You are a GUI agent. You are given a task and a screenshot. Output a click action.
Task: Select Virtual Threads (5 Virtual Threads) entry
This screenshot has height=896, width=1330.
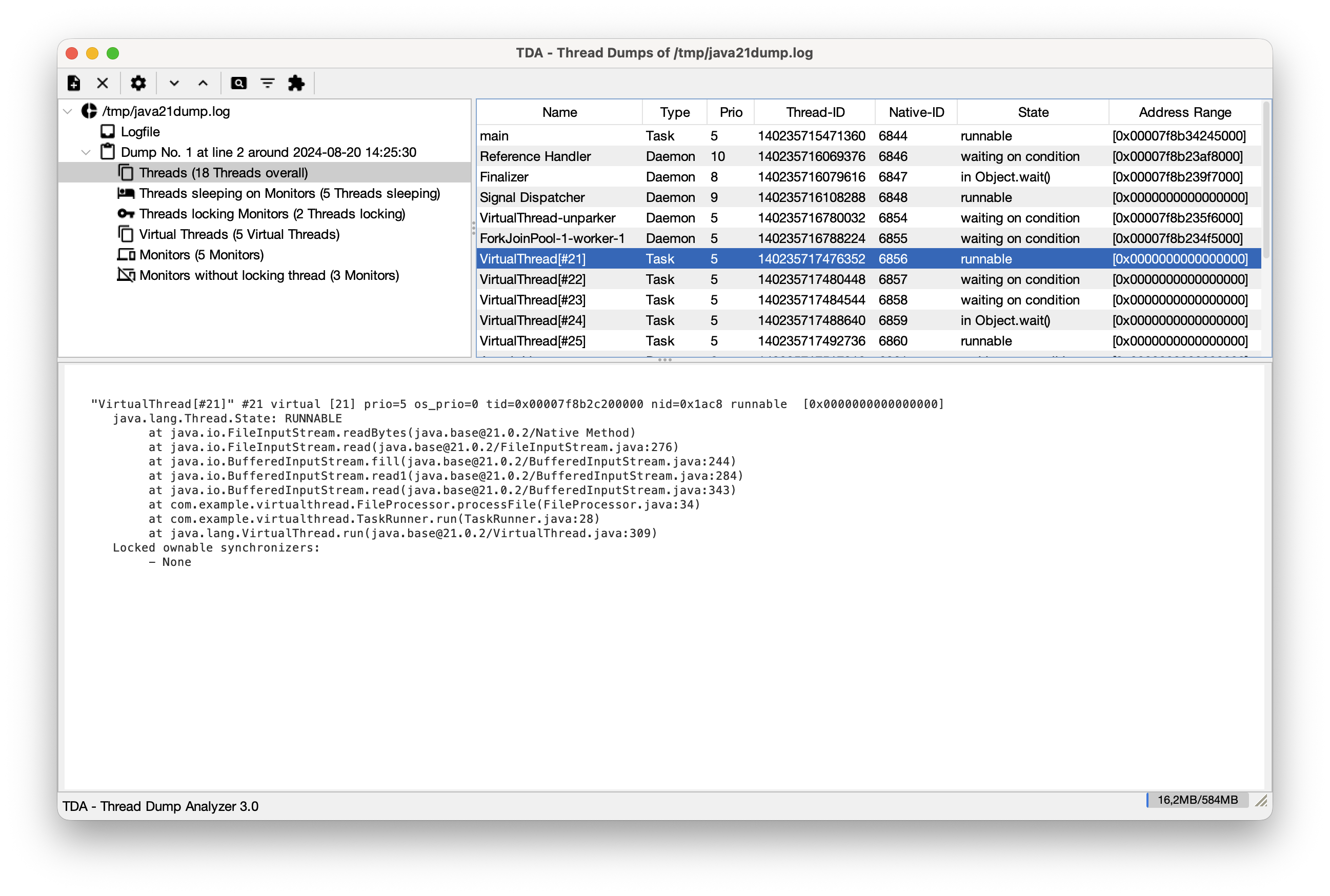coord(239,234)
